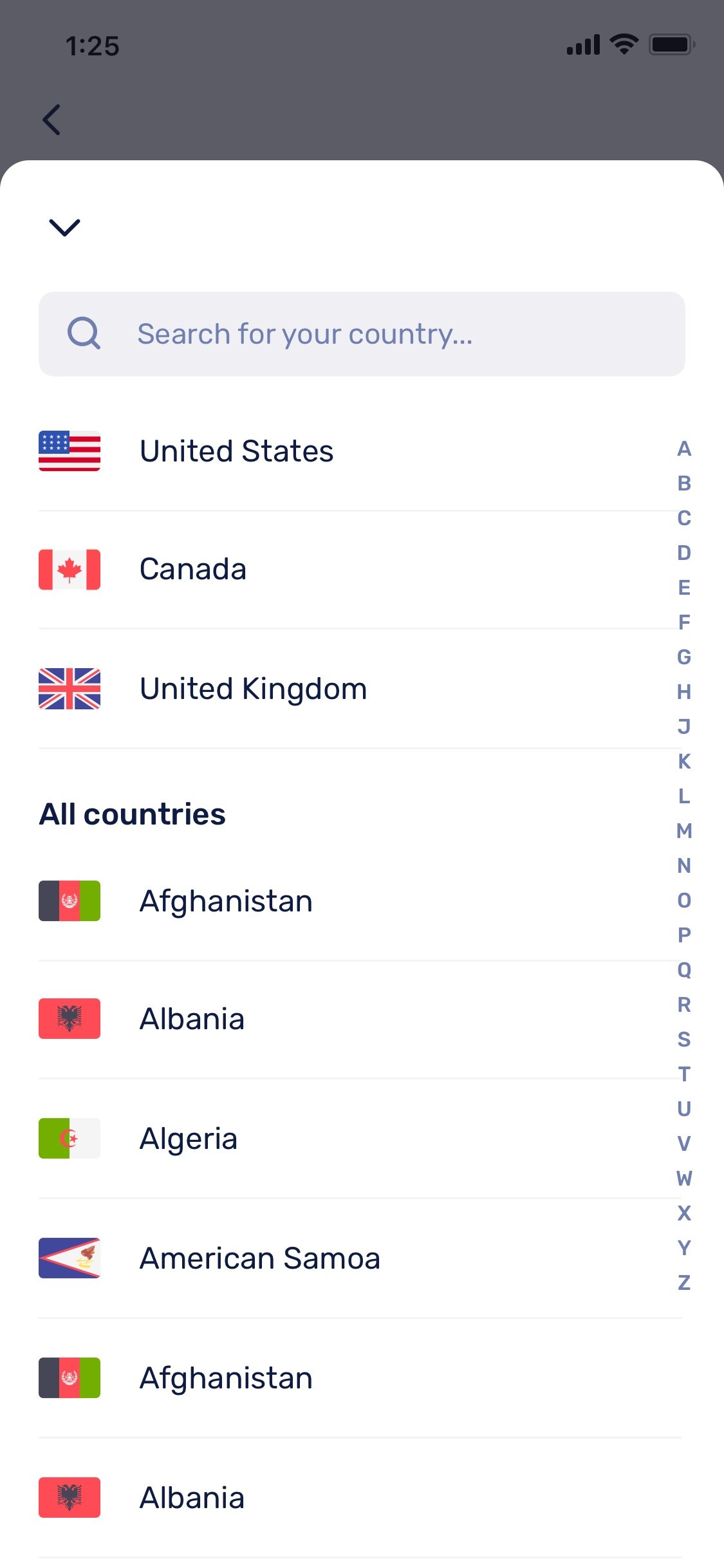Select American Samoa from all countries

(260, 1258)
